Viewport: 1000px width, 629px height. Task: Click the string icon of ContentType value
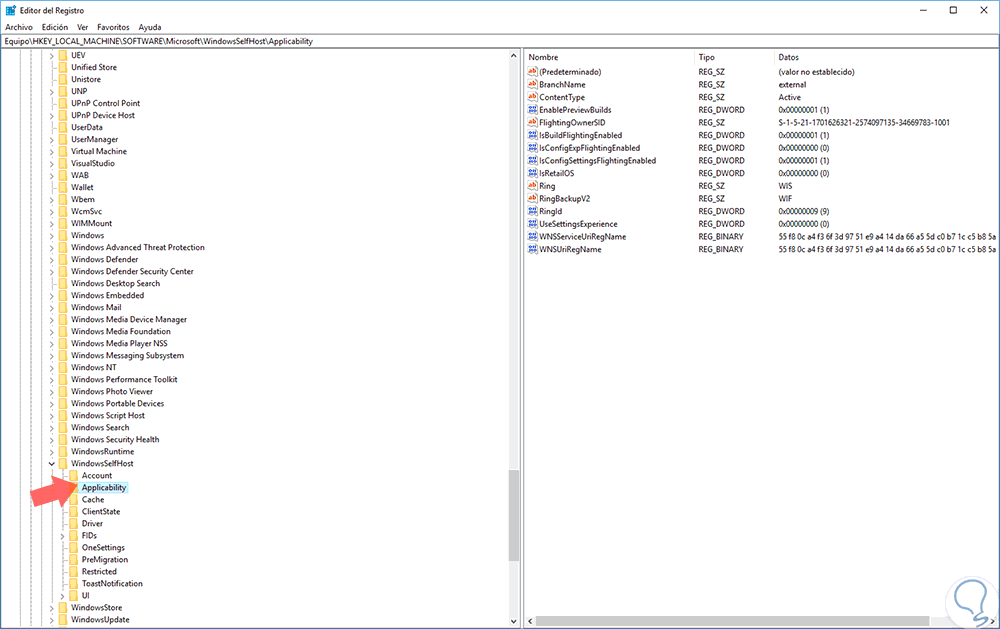533,97
